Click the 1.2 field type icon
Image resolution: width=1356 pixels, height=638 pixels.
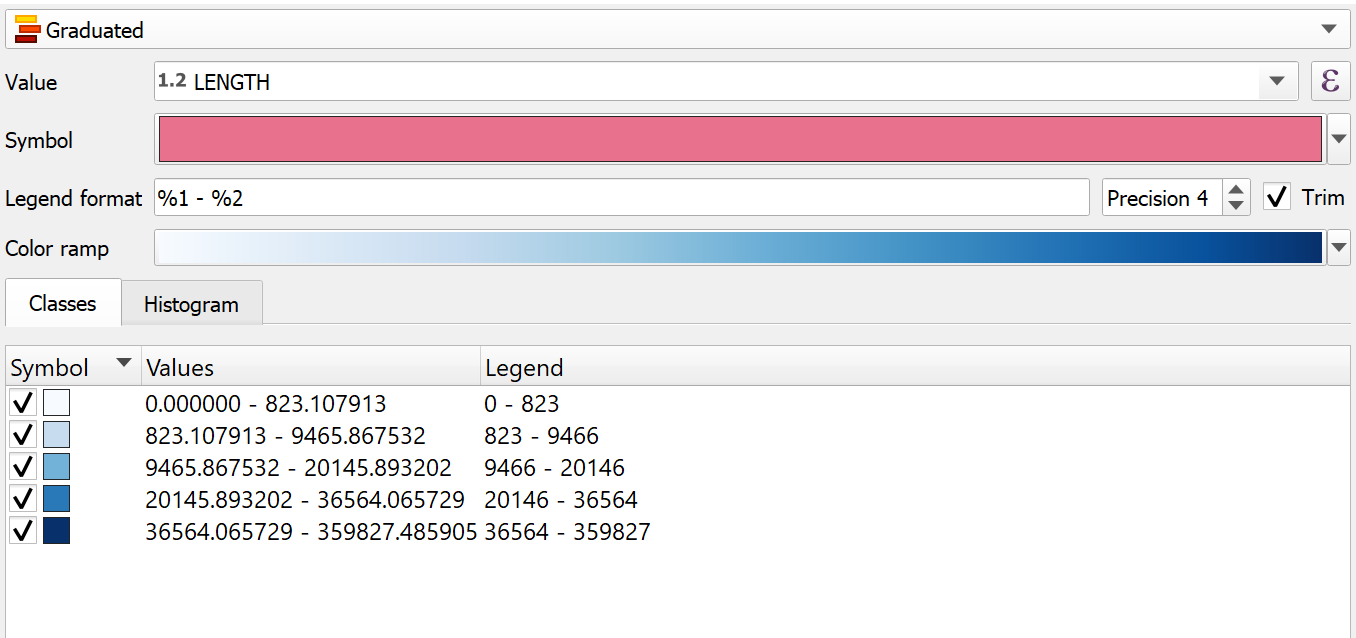[x=172, y=82]
